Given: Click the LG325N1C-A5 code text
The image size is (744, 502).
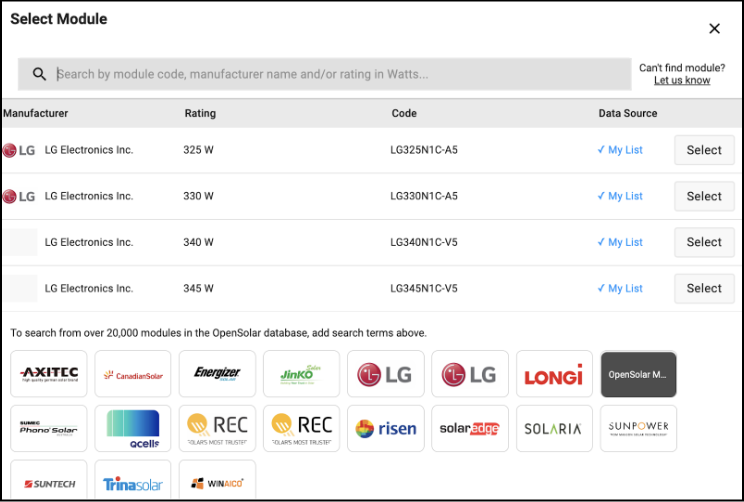Looking at the screenshot, I should [x=424, y=150].
